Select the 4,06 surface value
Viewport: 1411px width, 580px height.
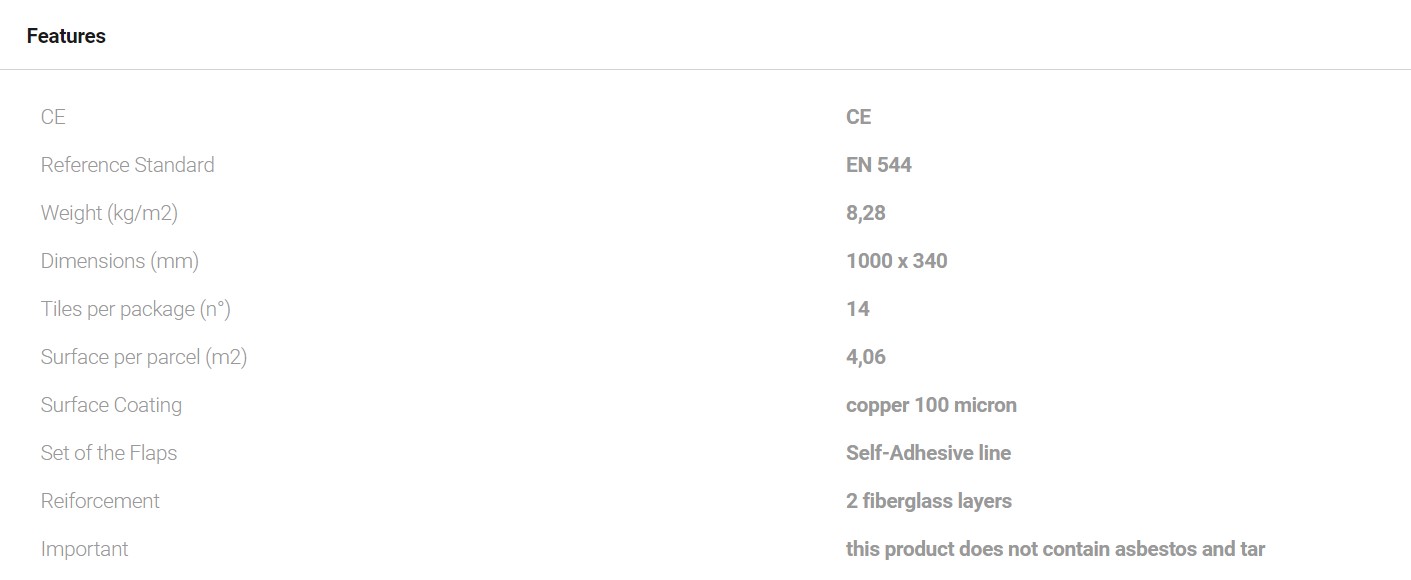tap(865, 357)
